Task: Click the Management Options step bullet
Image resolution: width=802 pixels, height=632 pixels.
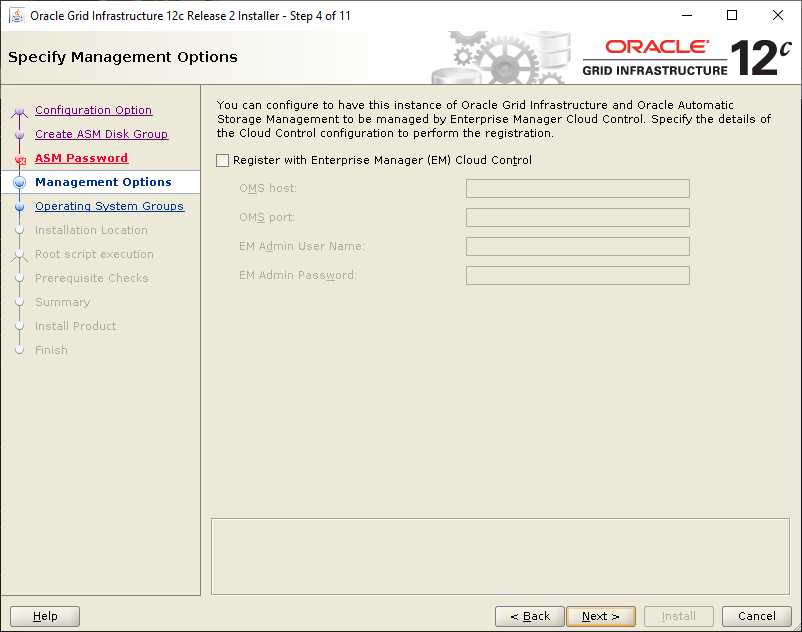Action: 20,183
